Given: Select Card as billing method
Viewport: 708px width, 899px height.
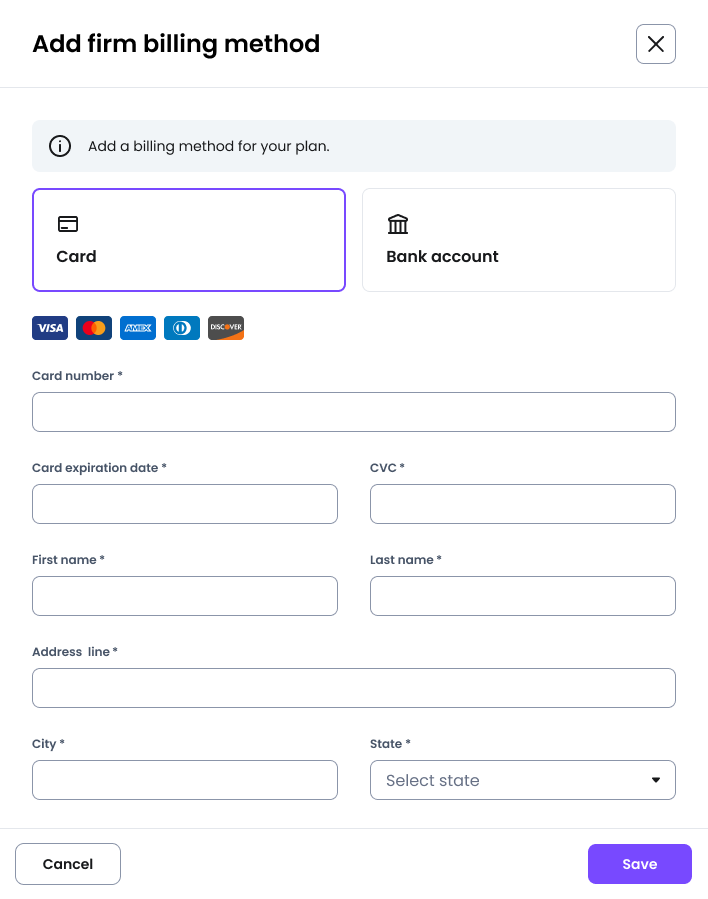Looking at the screenshot, I should click(189, 240).
